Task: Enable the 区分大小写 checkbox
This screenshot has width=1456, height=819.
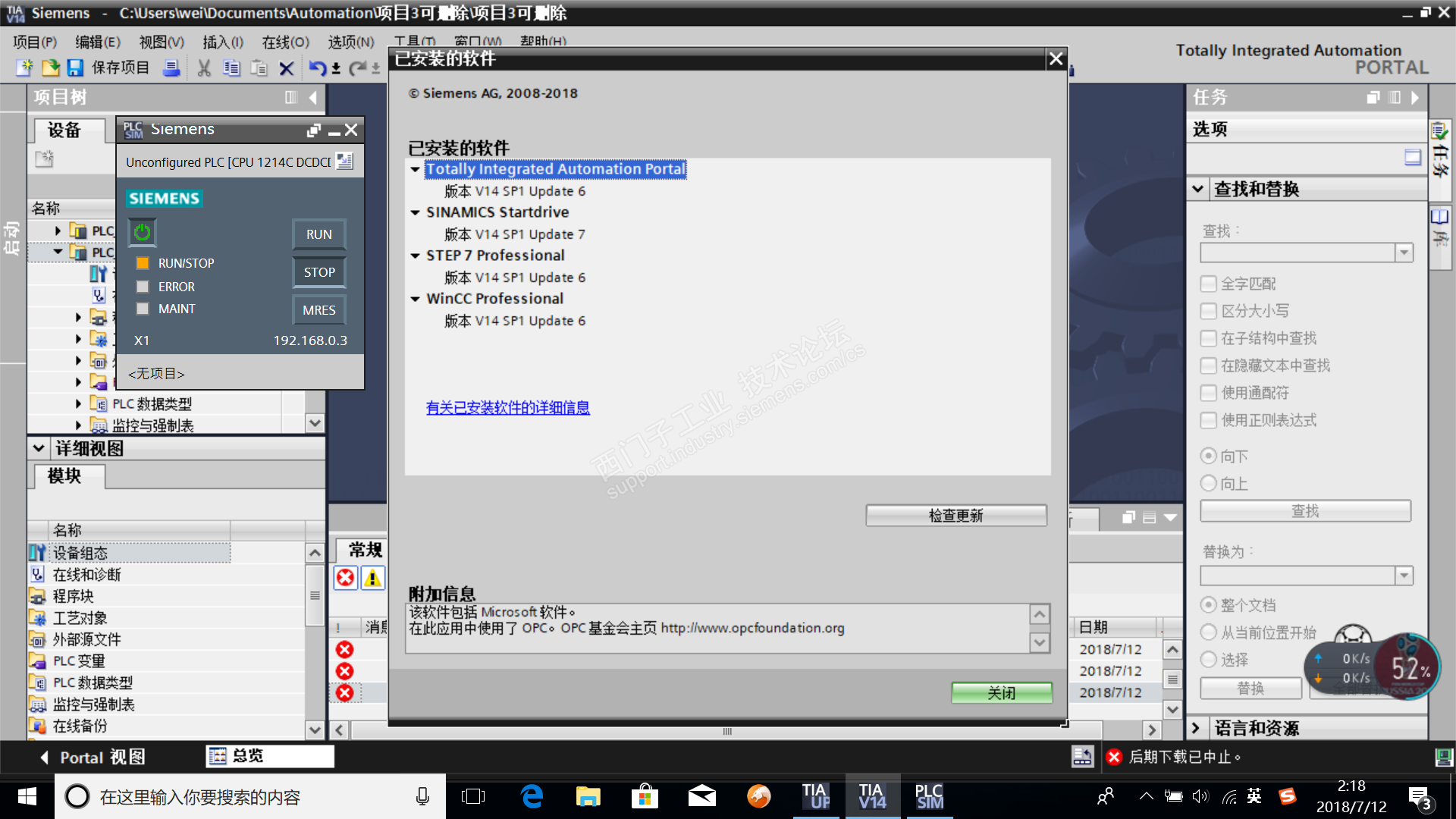Action: (x=1209, y=311)
